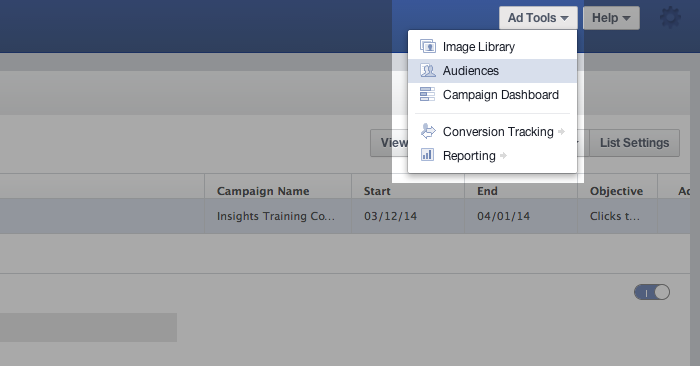This screenshot has height=366, width=700.
Task: Click the Campaign Dashboard list icon
Action: click(x=427, y=94)
